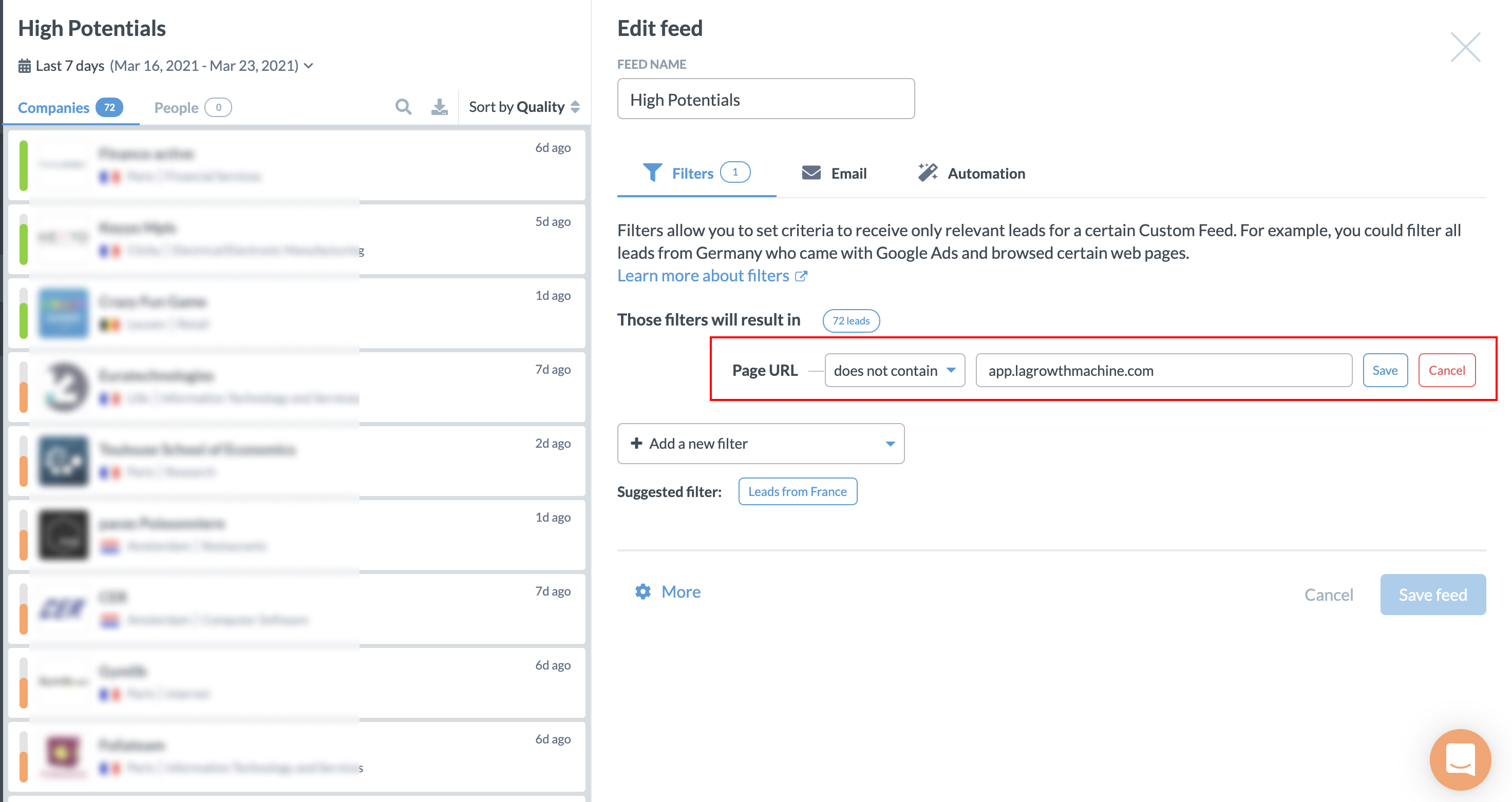
Task: Click the calendar icon beside Last 7 days
Action: (24, 66)
